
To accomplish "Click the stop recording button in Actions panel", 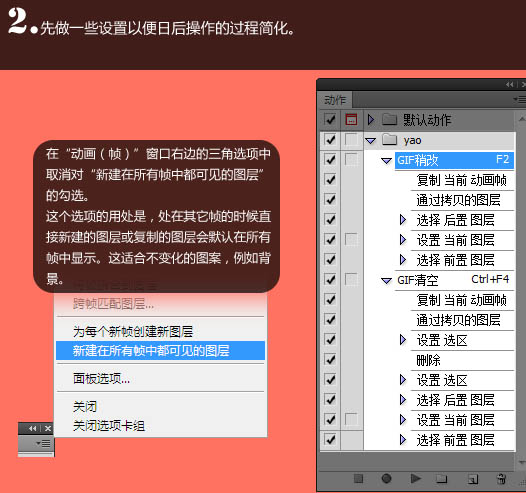I will click(x=358, y=478).
